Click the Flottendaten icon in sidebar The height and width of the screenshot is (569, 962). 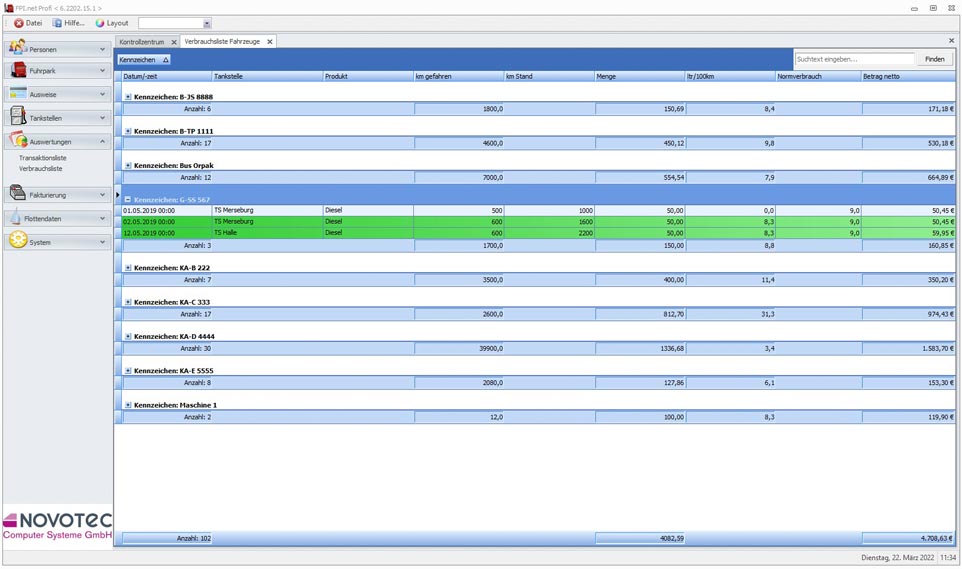click(17, 218)
